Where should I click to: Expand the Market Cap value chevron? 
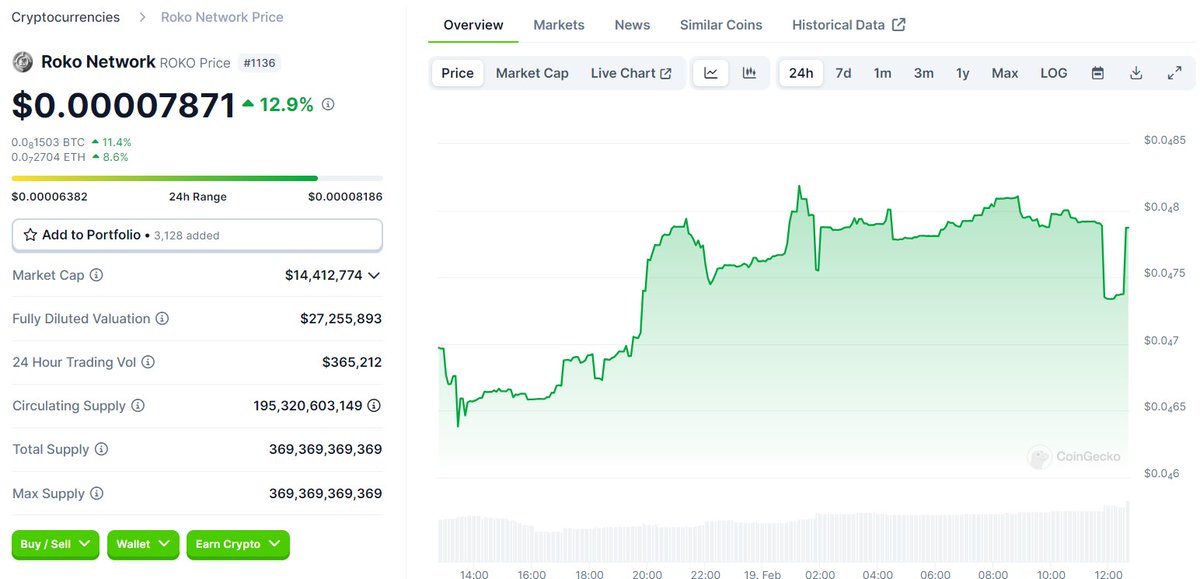pyautogui.click(x=374, y=275)
